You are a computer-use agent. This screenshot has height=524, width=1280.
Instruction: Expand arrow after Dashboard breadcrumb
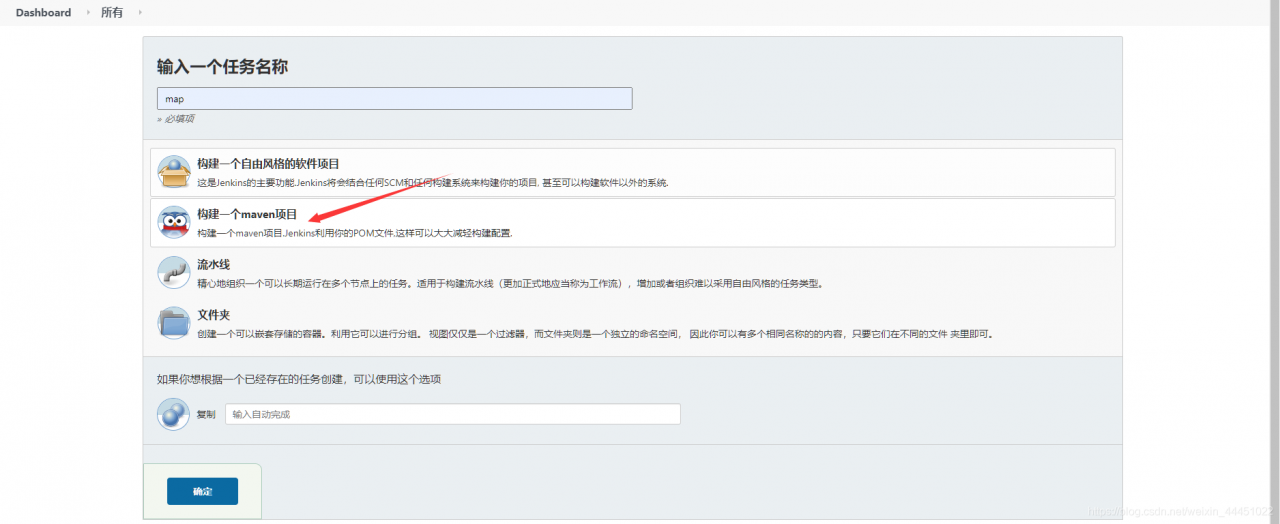87,13
